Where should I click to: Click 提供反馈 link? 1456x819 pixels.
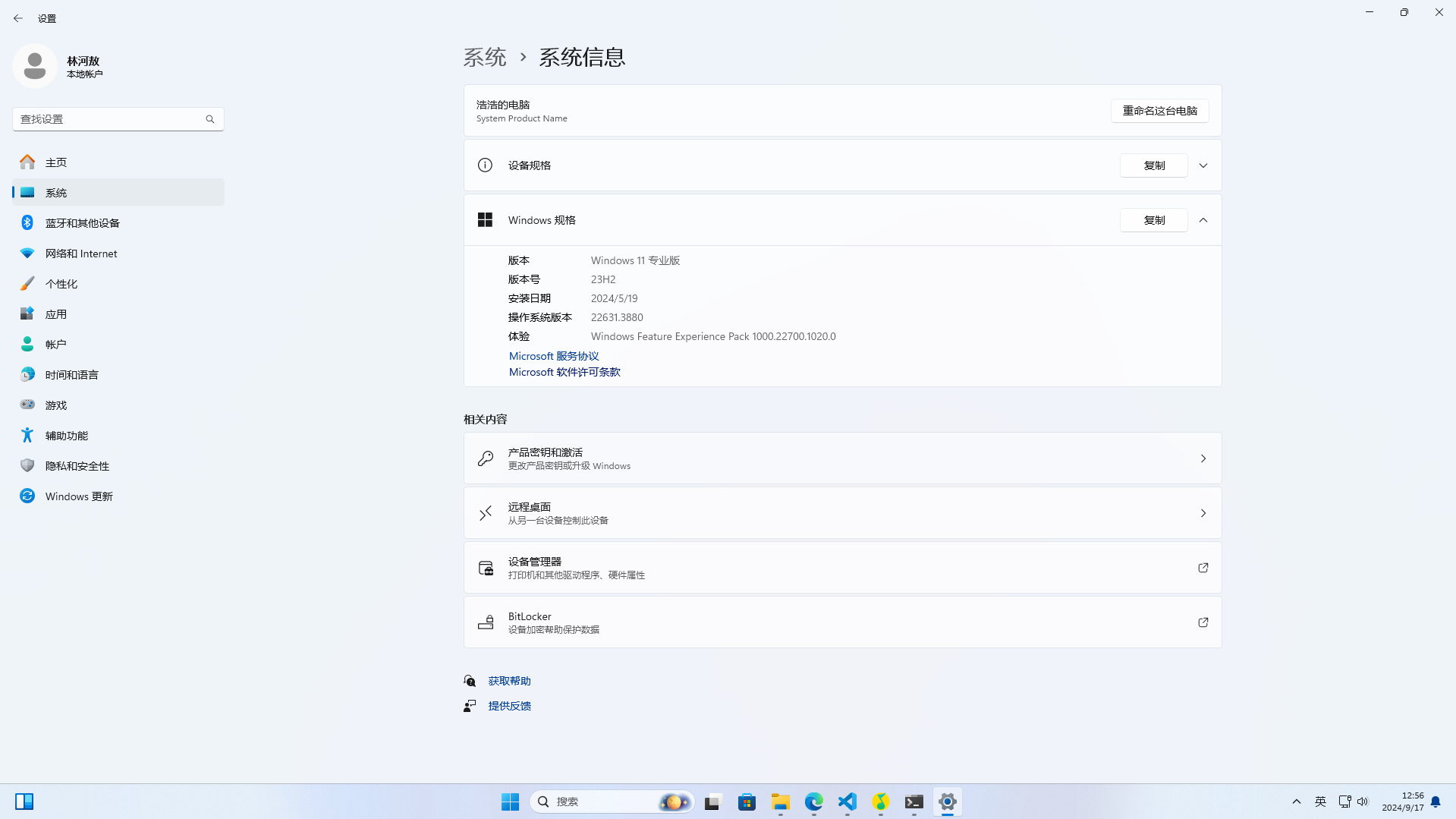pyautogui.click(x=509, y=706)
